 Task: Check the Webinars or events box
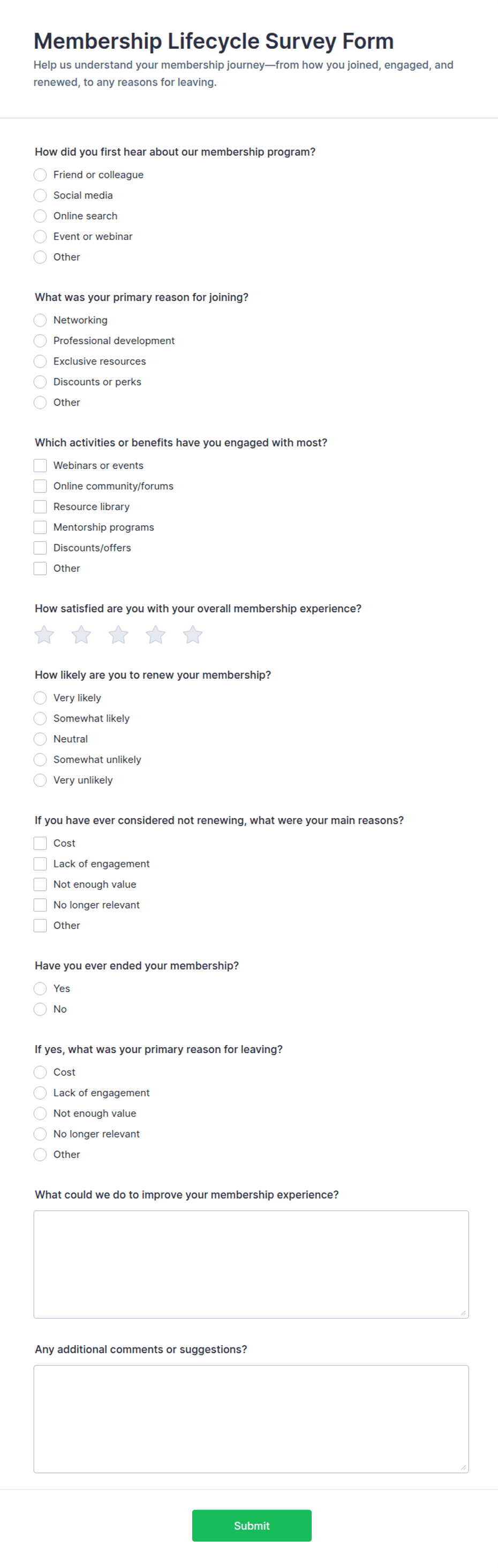[40, 466]
